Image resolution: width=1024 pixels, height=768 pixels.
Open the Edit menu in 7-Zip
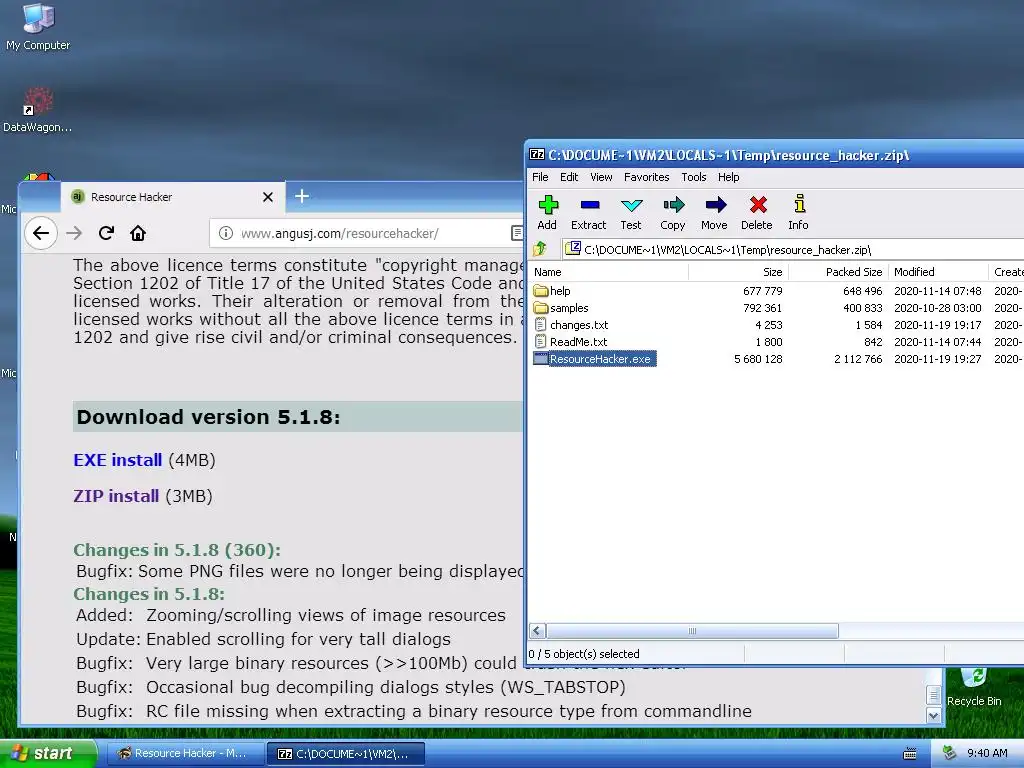(x=569, y=177)
